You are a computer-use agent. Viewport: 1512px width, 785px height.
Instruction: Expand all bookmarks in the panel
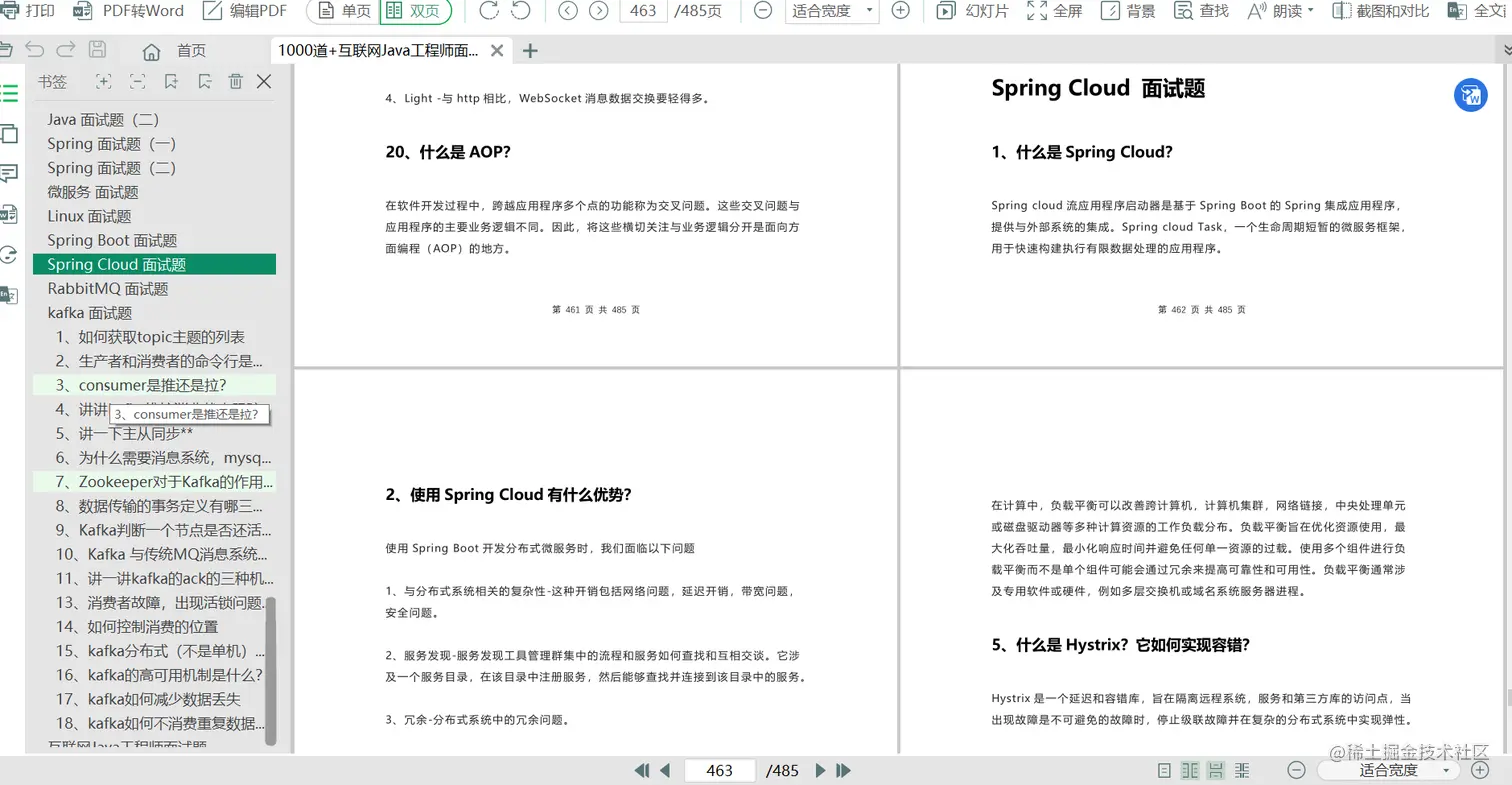103,82
